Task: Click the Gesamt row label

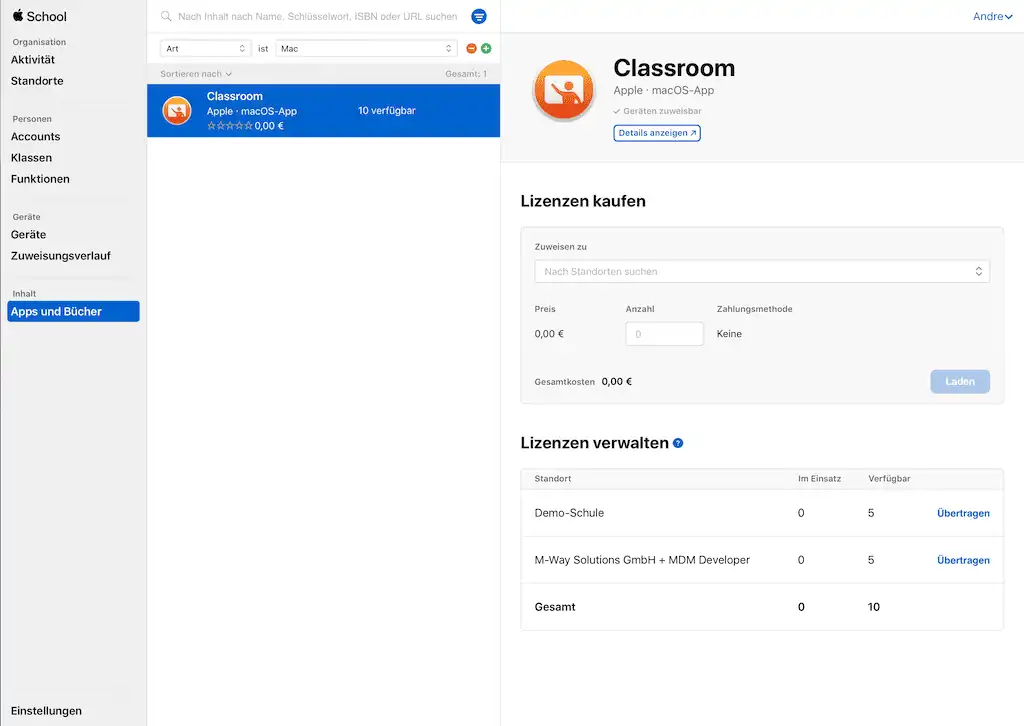Action: click(555, 607)
